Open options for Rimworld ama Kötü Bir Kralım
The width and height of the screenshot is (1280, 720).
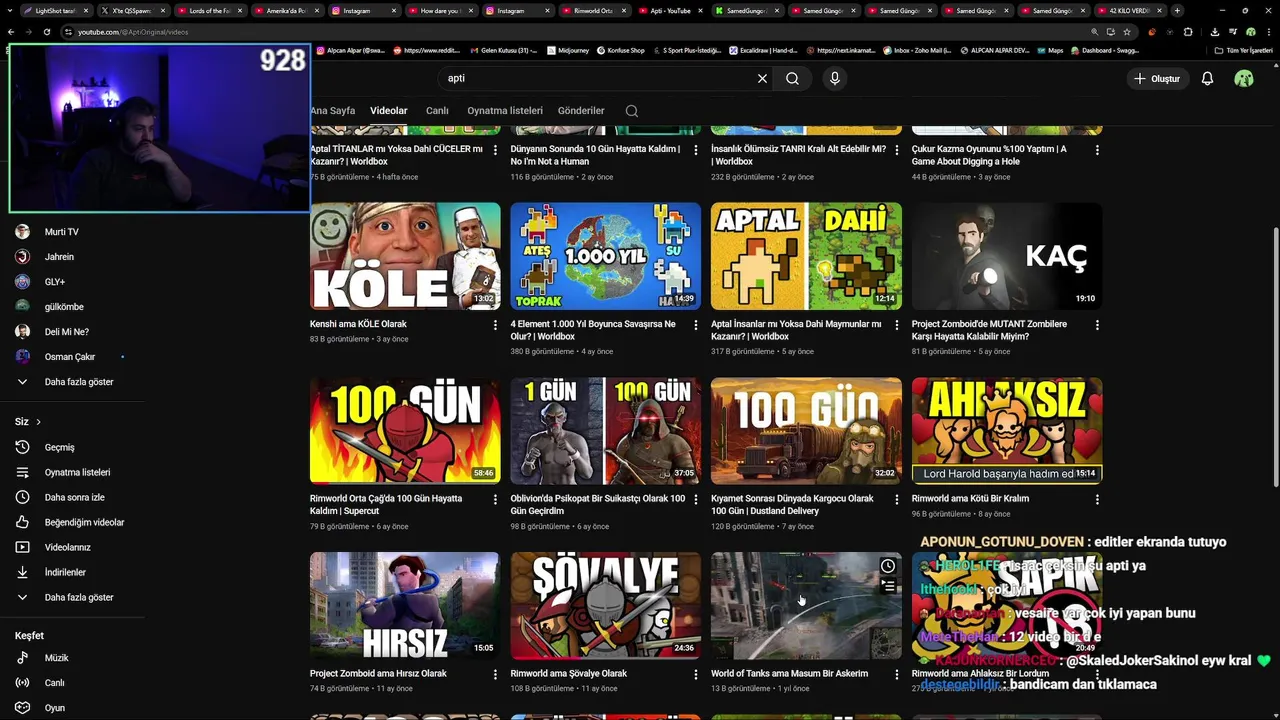click(x=1097, y=499)
